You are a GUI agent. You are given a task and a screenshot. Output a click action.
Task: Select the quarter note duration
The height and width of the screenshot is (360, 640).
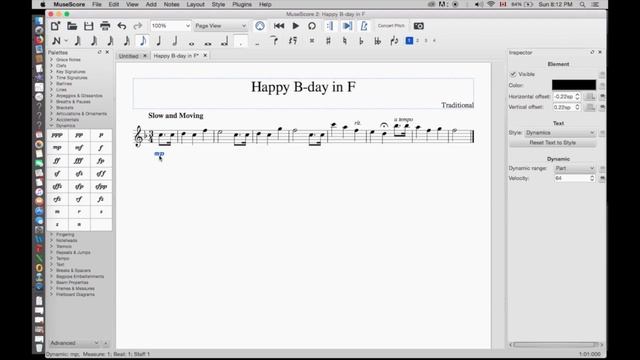[159, 41]
